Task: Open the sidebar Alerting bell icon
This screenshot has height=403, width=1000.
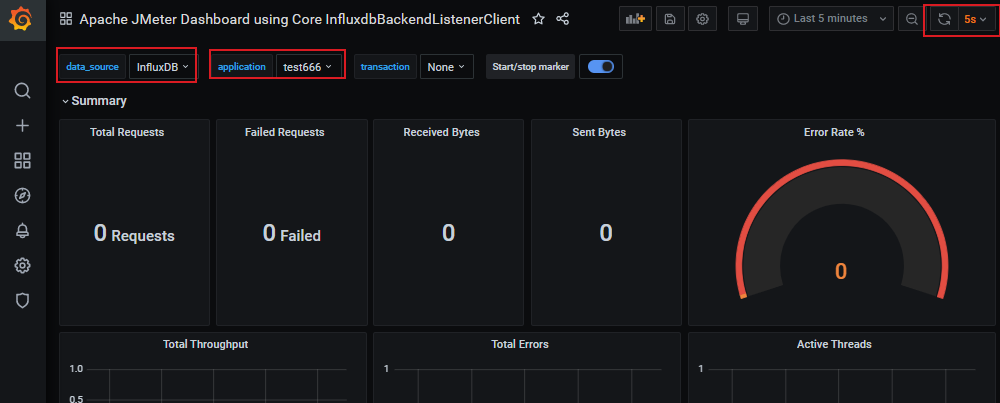Action: [x=22, y=231]
